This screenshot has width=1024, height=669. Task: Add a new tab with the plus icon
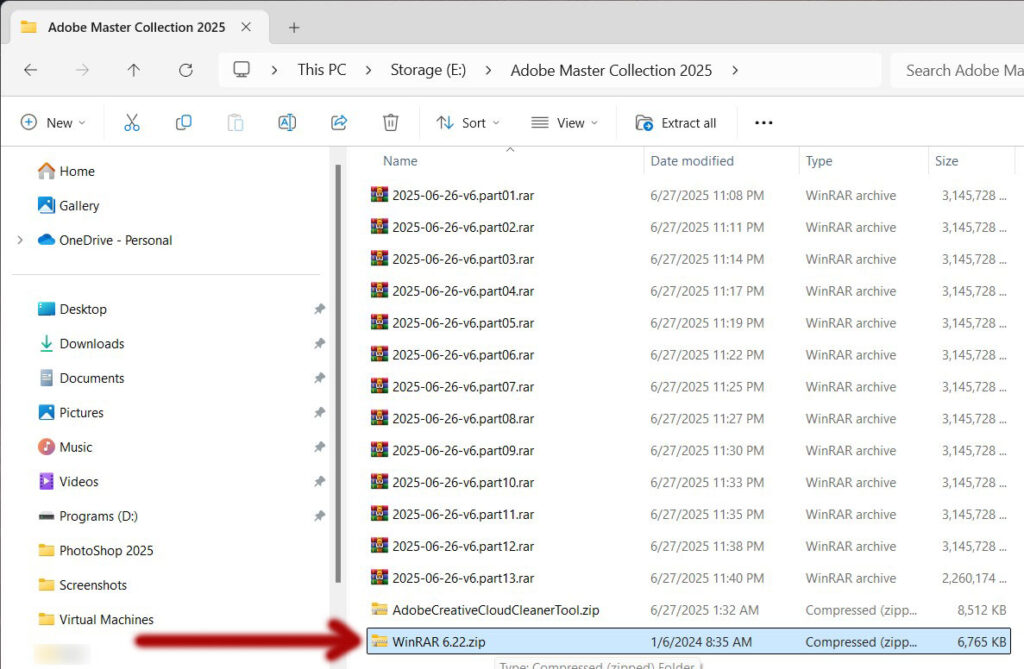(x=294, y=27)
